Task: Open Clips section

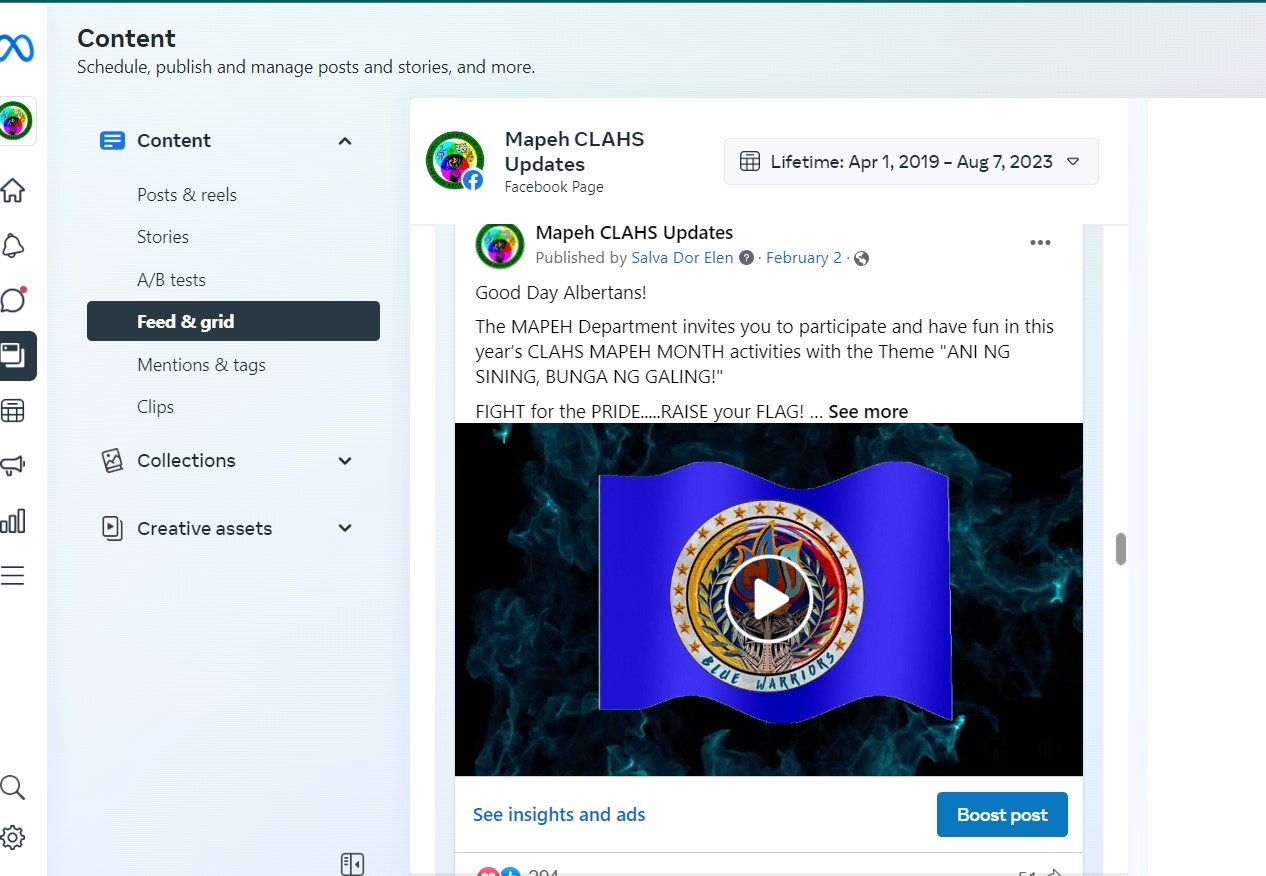Action: 155,407
